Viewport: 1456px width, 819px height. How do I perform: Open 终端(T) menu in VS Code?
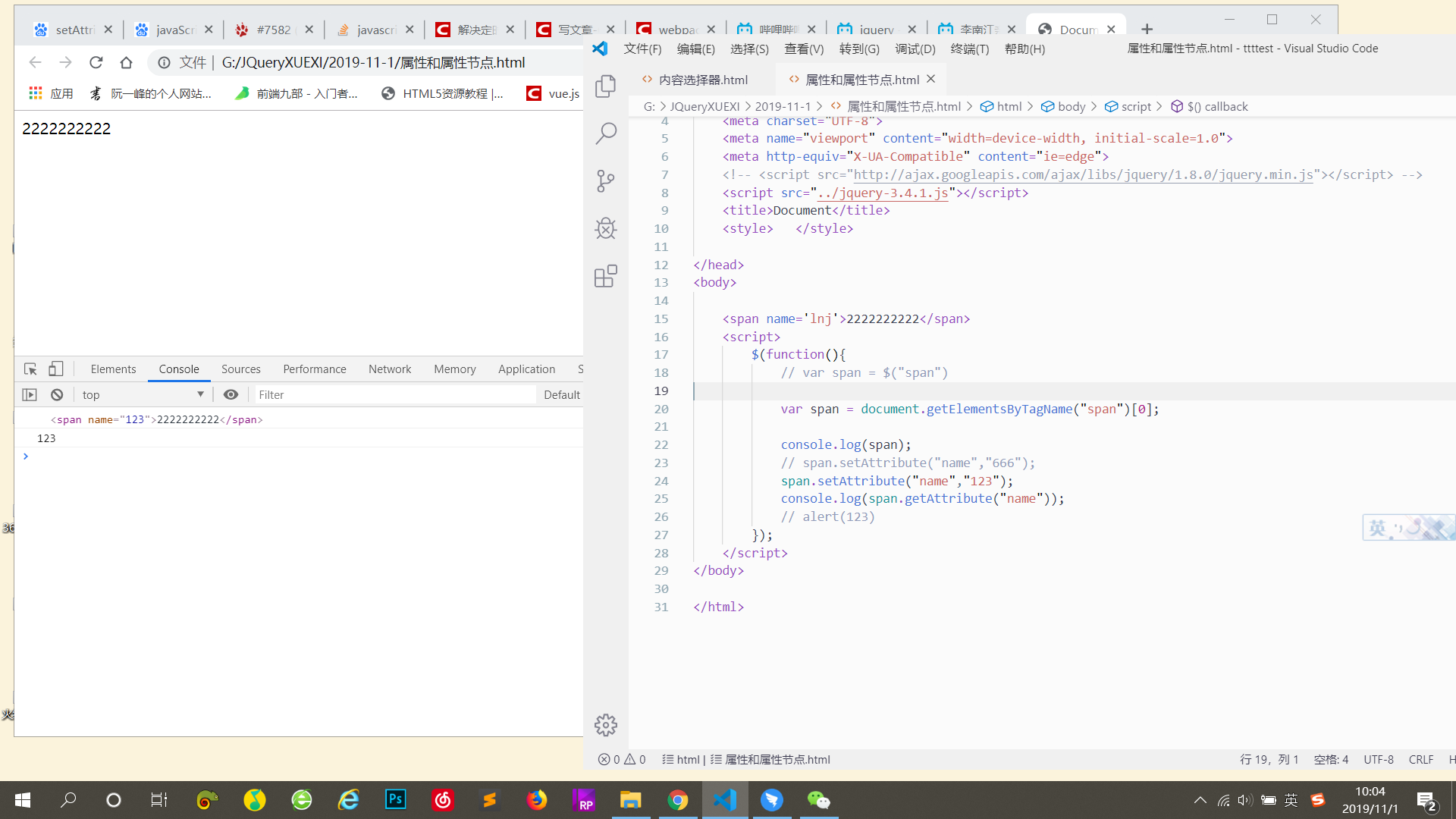click(x=970, y=49)
